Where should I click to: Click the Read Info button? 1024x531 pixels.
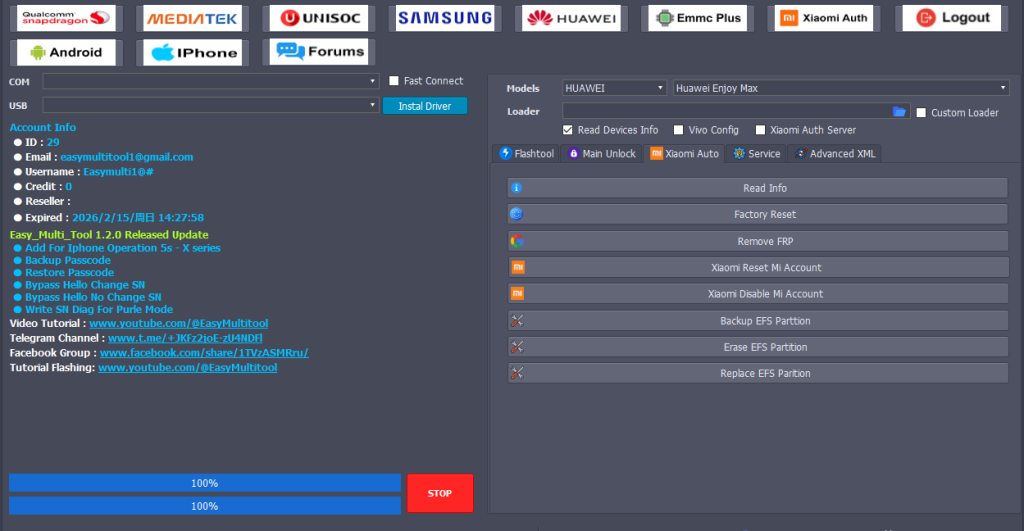(x=758, y=188)
